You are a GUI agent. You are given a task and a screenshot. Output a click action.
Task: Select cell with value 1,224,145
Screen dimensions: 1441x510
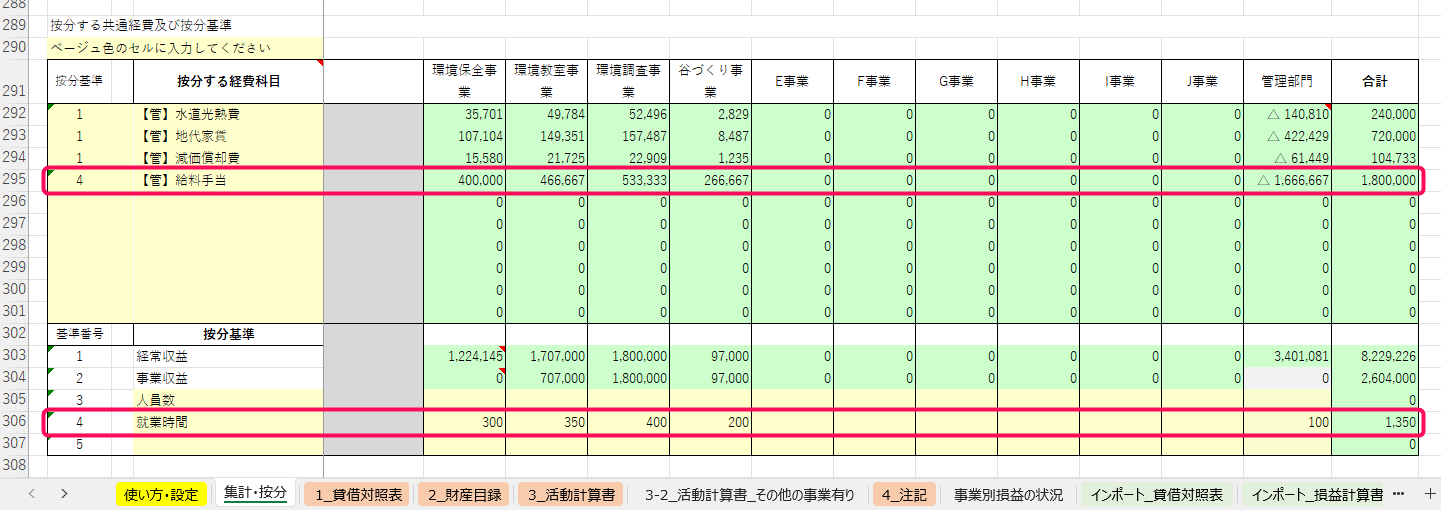[x=464, y=356]
